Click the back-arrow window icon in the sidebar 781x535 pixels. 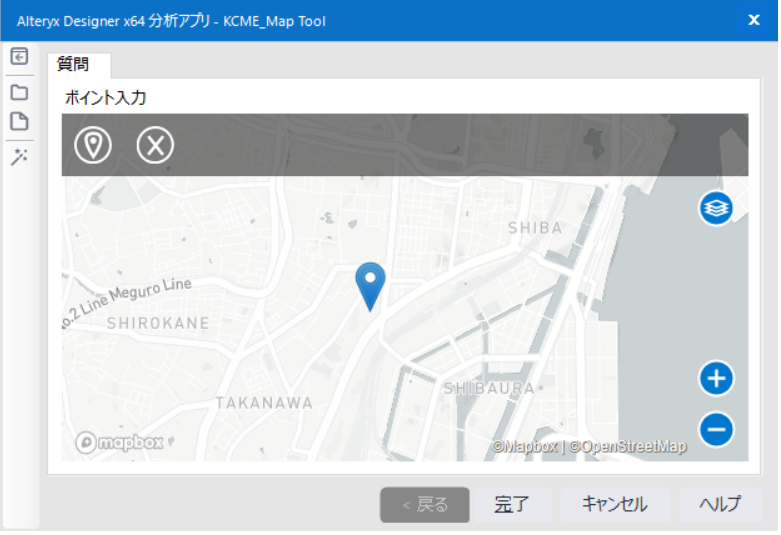point(18,57)
